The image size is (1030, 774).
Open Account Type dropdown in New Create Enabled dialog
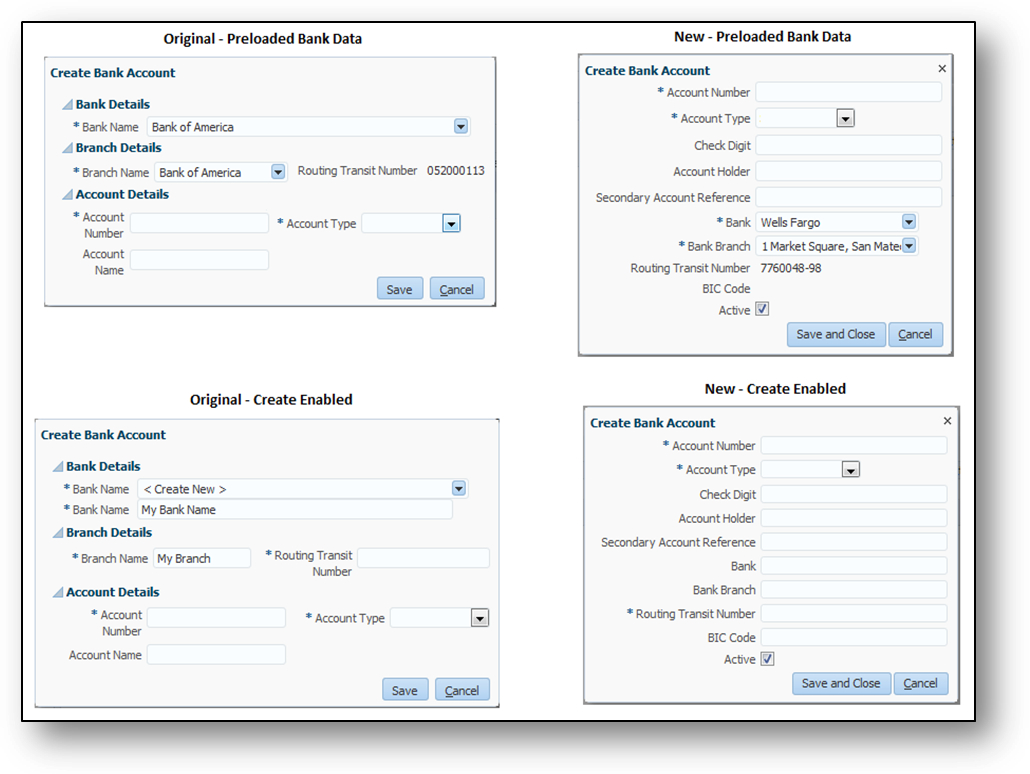coord(850,469)
